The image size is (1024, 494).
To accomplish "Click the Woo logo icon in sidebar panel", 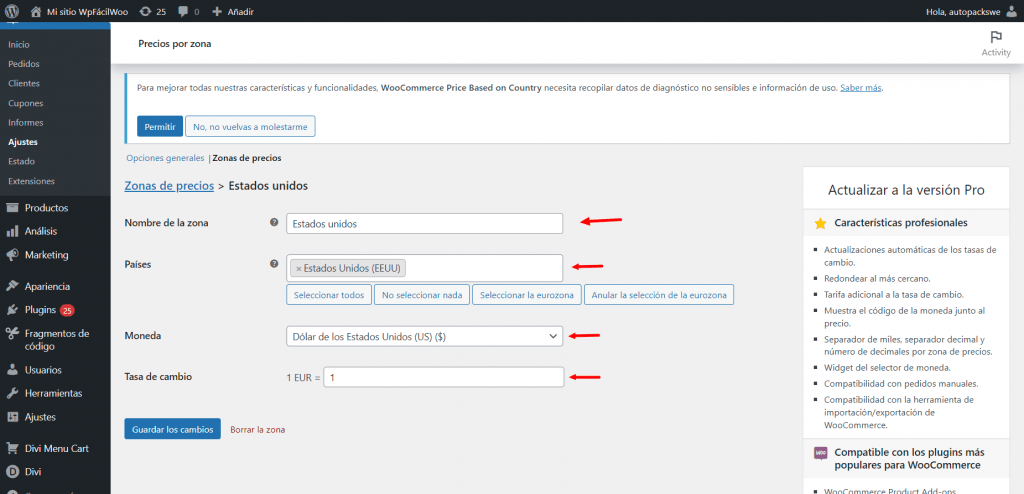I will (821, 453).
